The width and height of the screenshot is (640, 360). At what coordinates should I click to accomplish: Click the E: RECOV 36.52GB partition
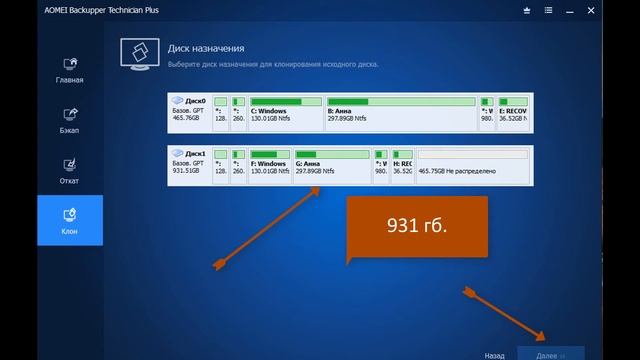tap(513, 113)
